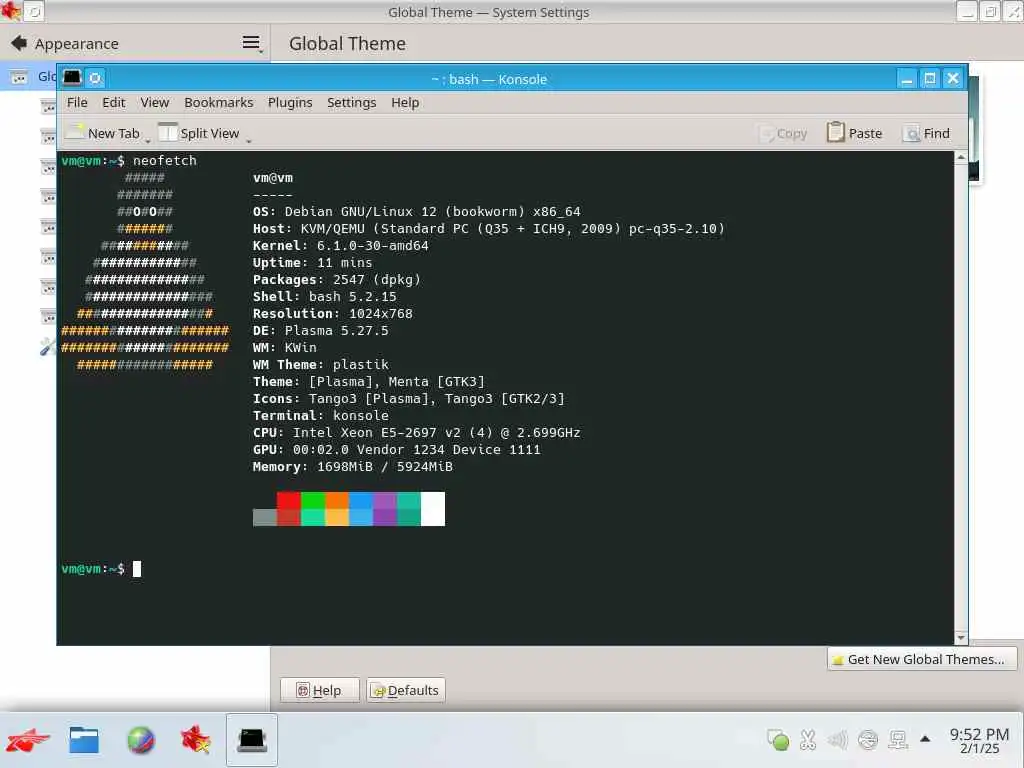This screenshot has height=768, width=1024.
Task: Click the 'DE: Plasma 5.27.5' line
Action: (x=321, y=330)
